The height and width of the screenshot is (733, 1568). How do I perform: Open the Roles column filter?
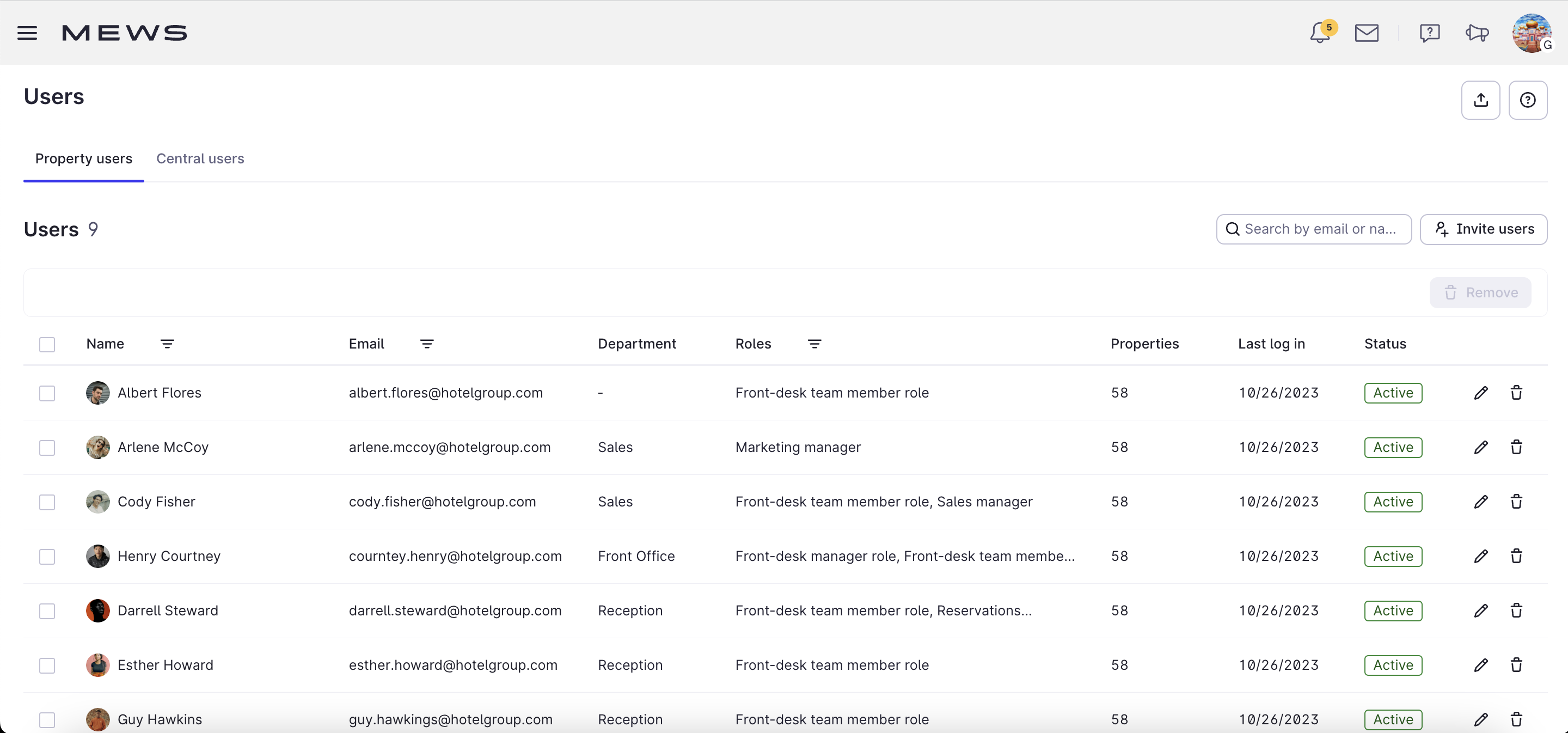pos(814,344)
